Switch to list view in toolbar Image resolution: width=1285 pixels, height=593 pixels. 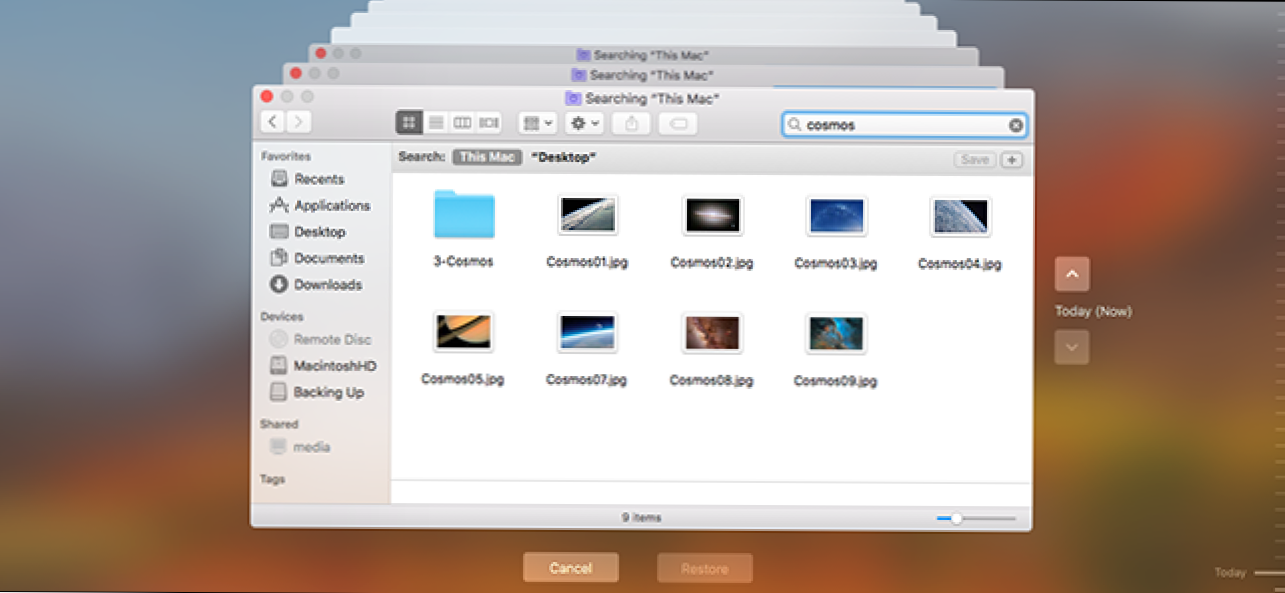click(436, 123)
